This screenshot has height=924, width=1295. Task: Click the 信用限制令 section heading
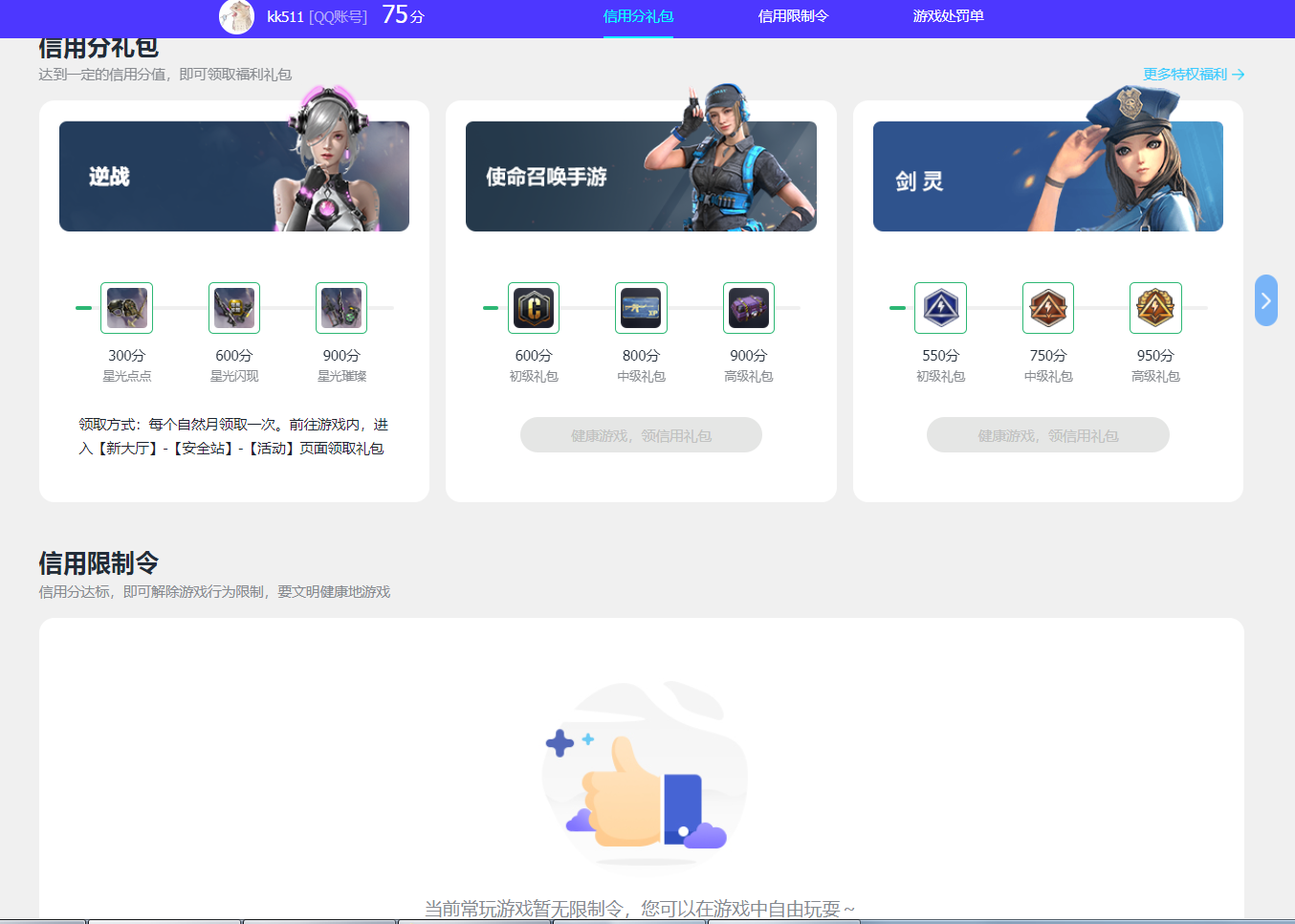pyautogui.click(x=99, y=562)
